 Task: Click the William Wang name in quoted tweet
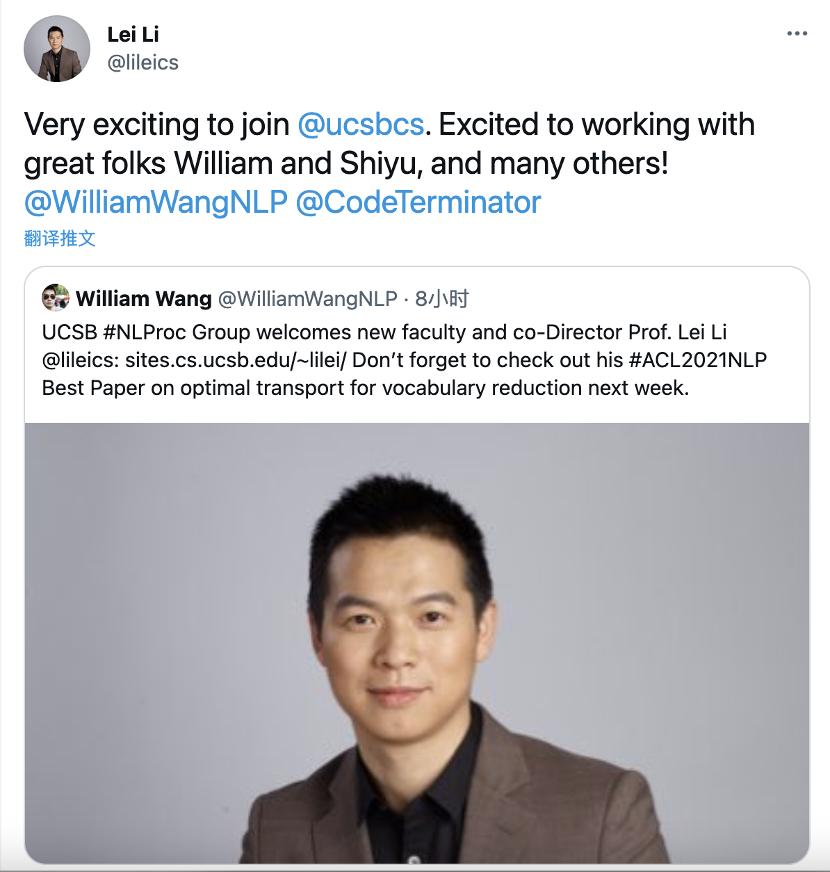pyautogui.click(x=144, y=299)
